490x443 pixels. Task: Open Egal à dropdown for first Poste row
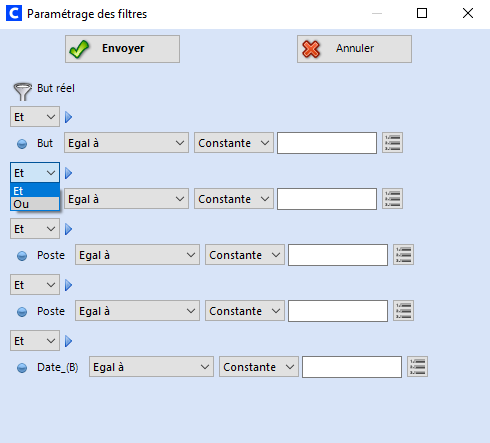137,255
